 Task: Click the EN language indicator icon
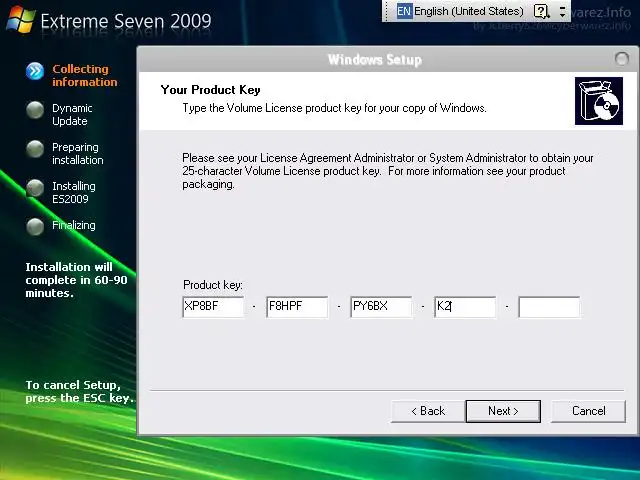click(404, 11)
